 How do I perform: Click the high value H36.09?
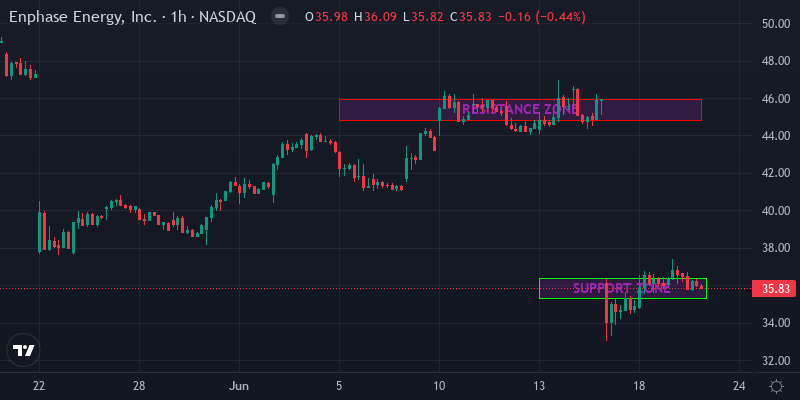(375, 17)
